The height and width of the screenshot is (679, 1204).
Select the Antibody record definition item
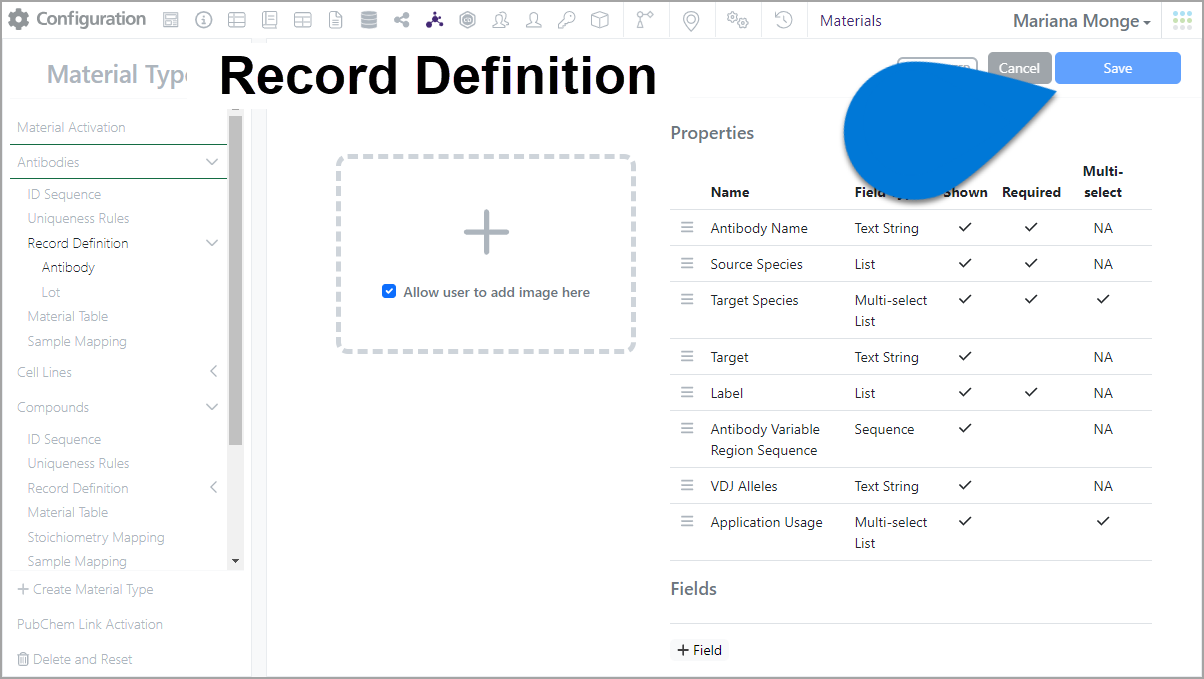click(x=68, y=267)
